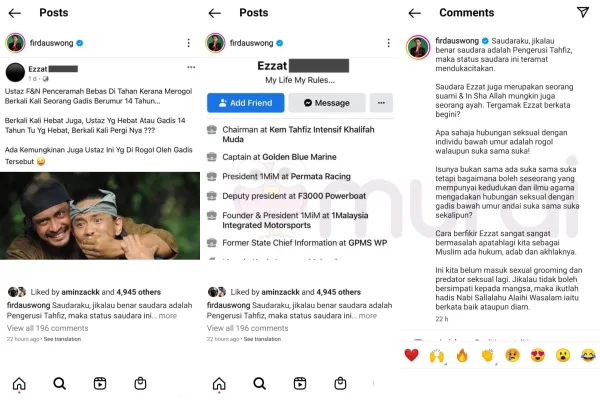Tap the crying-laughing emoji reaction
The width and height of the screenshot is (600, 400).
coord(589,356)
